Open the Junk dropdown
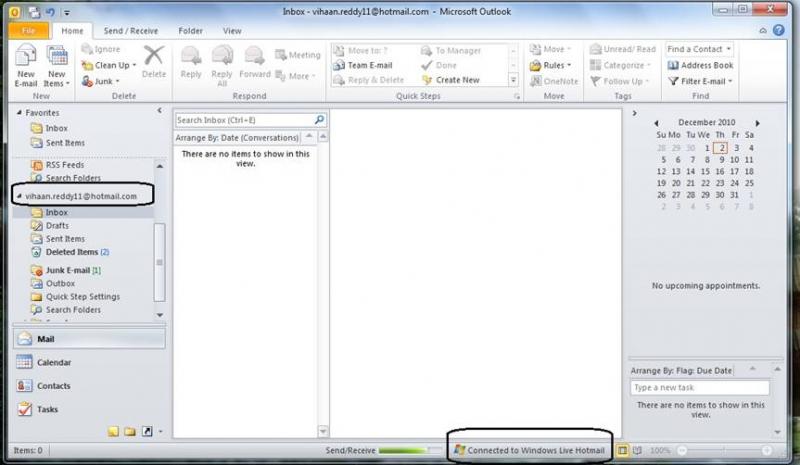Viewport: 800px width, 465px height. click(101, 81)
